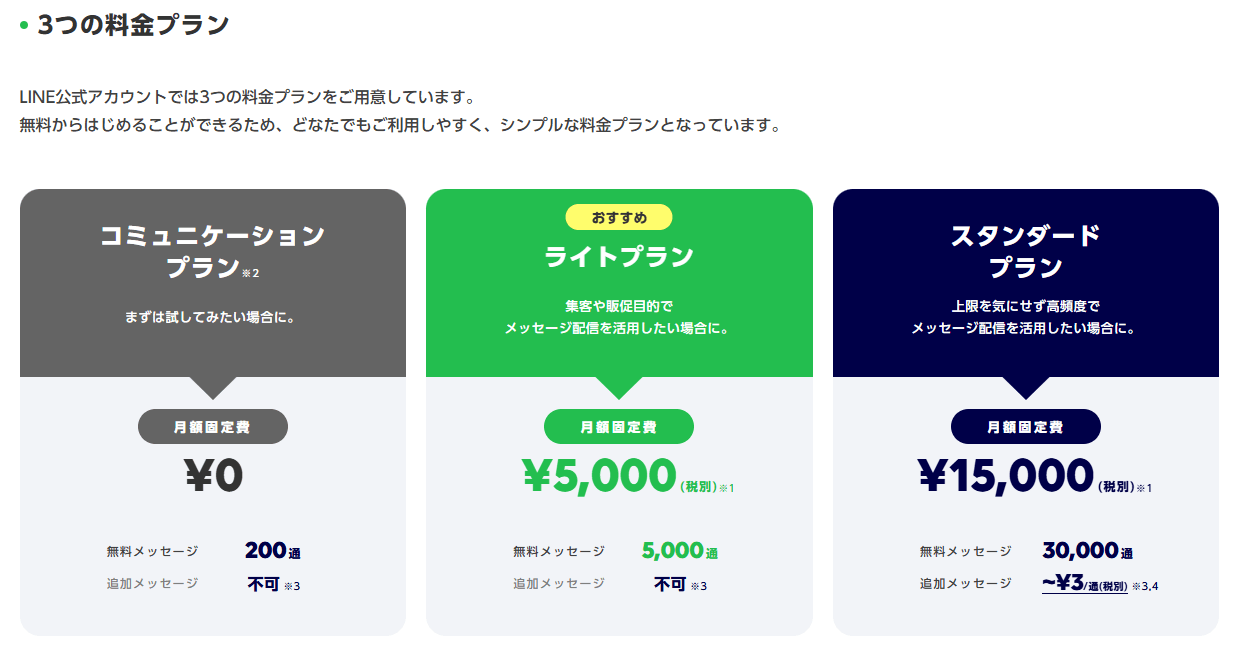The image size is (1241, 649).
Task: Click the ¥0 monthly price
Action: pos(214,476)
